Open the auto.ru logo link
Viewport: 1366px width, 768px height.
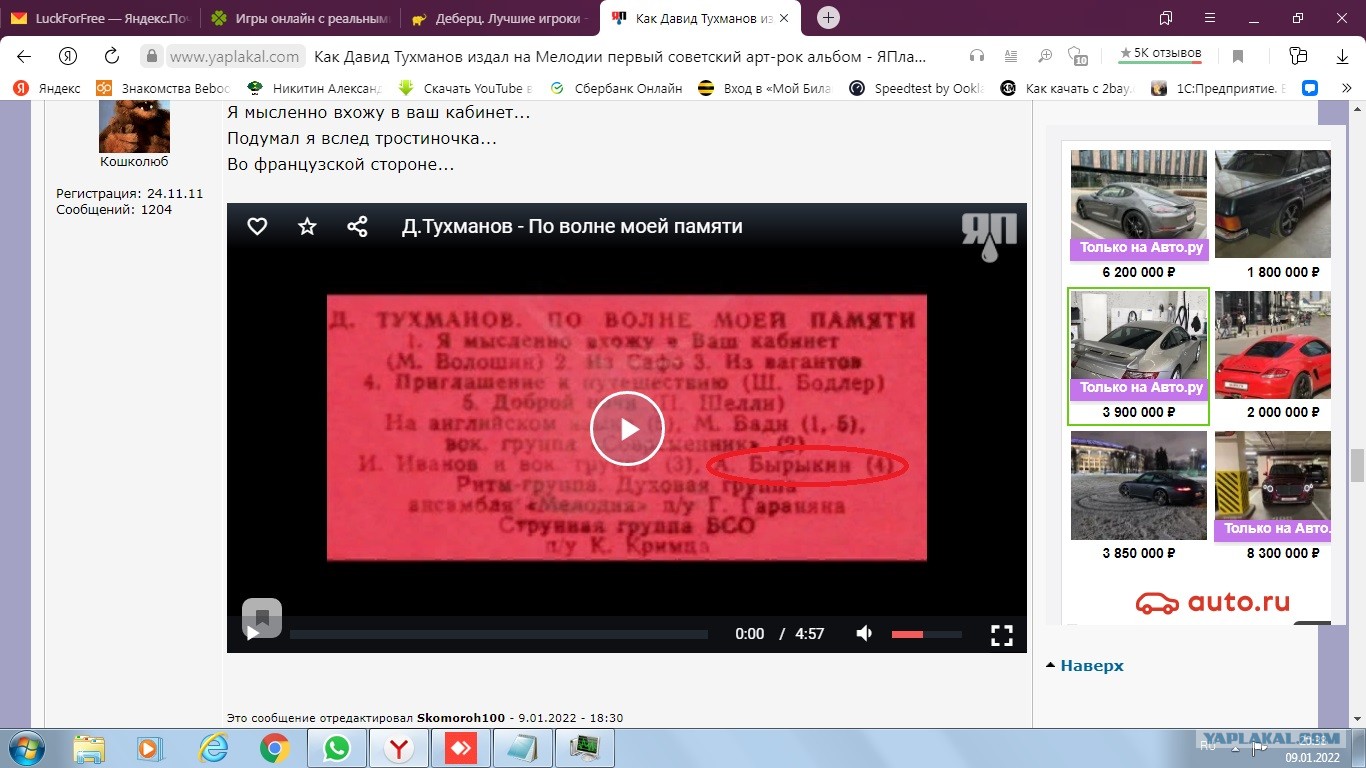1212,602
